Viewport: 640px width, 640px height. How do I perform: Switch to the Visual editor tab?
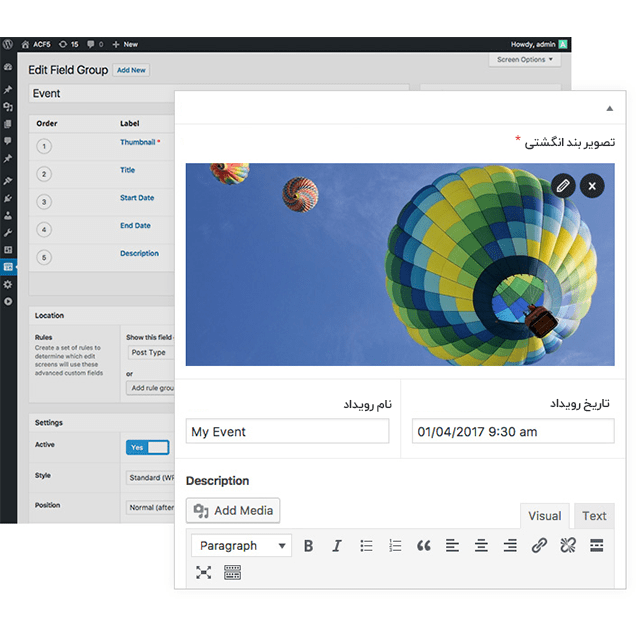pyautogui.click(x=544, y=516)
